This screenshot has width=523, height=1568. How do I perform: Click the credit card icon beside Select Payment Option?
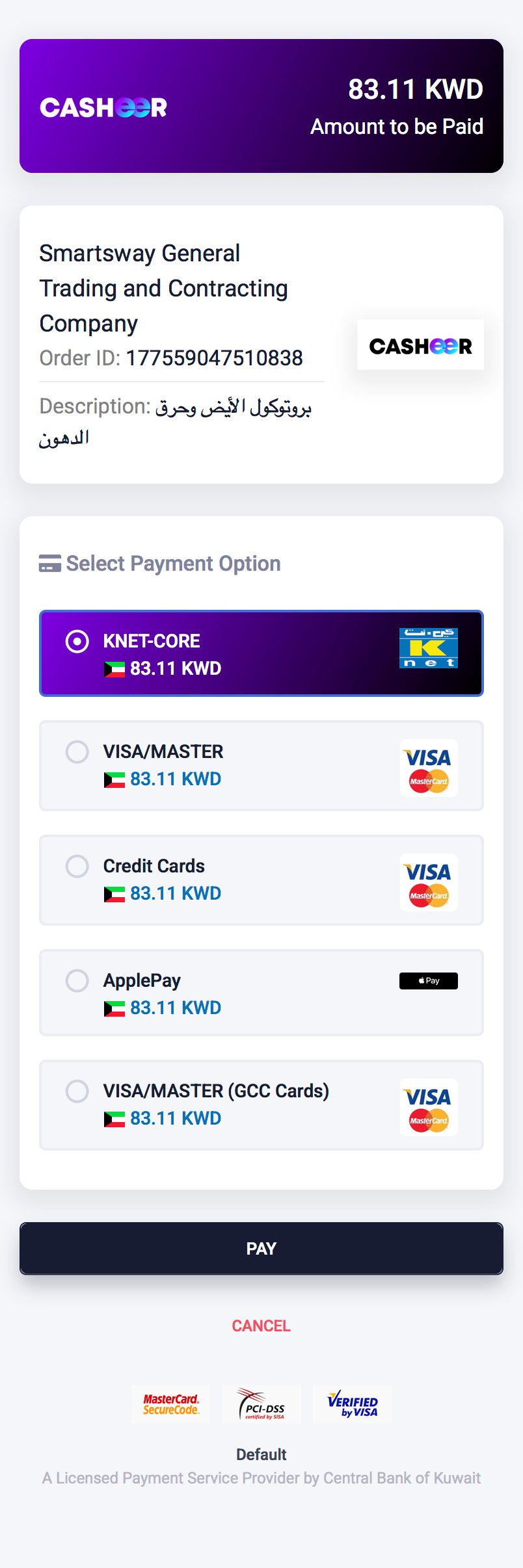50,564
